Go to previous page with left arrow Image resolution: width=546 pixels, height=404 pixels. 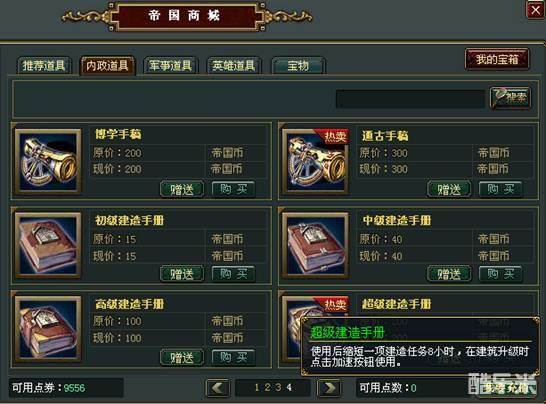[x=218, y=387]
